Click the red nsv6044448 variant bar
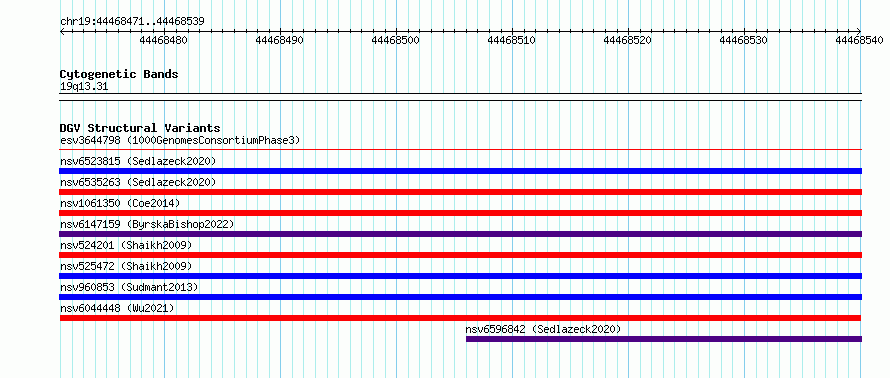The height and width of the screenshot is (378, 890). pyautogui.click(x=461, y=318)
